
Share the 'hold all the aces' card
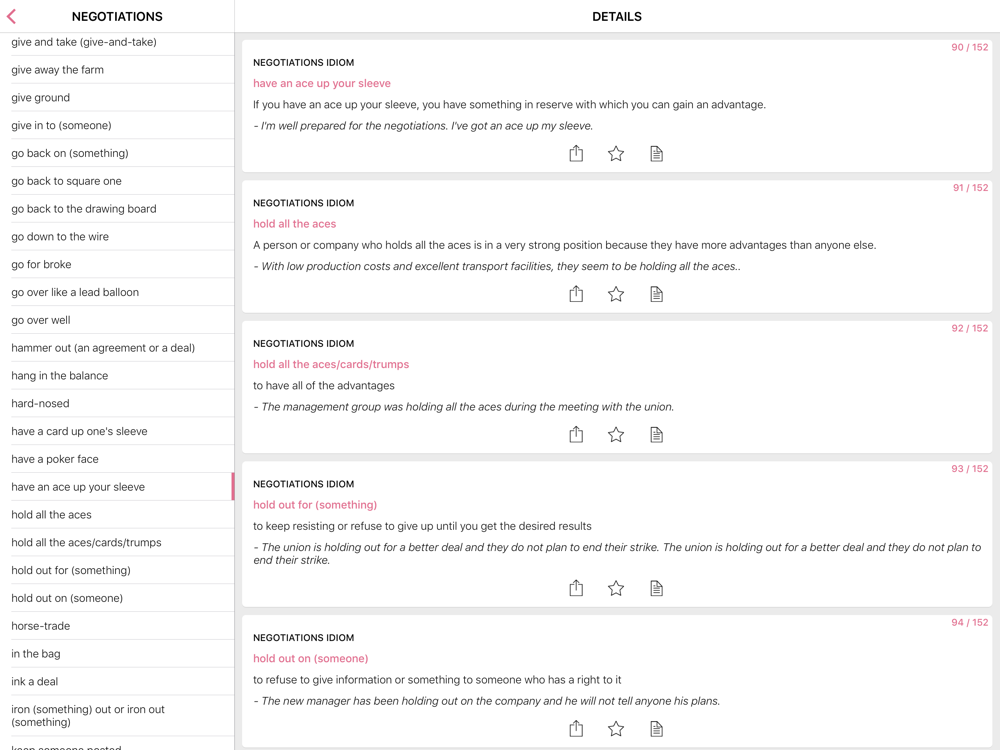[x=576, y=294]
